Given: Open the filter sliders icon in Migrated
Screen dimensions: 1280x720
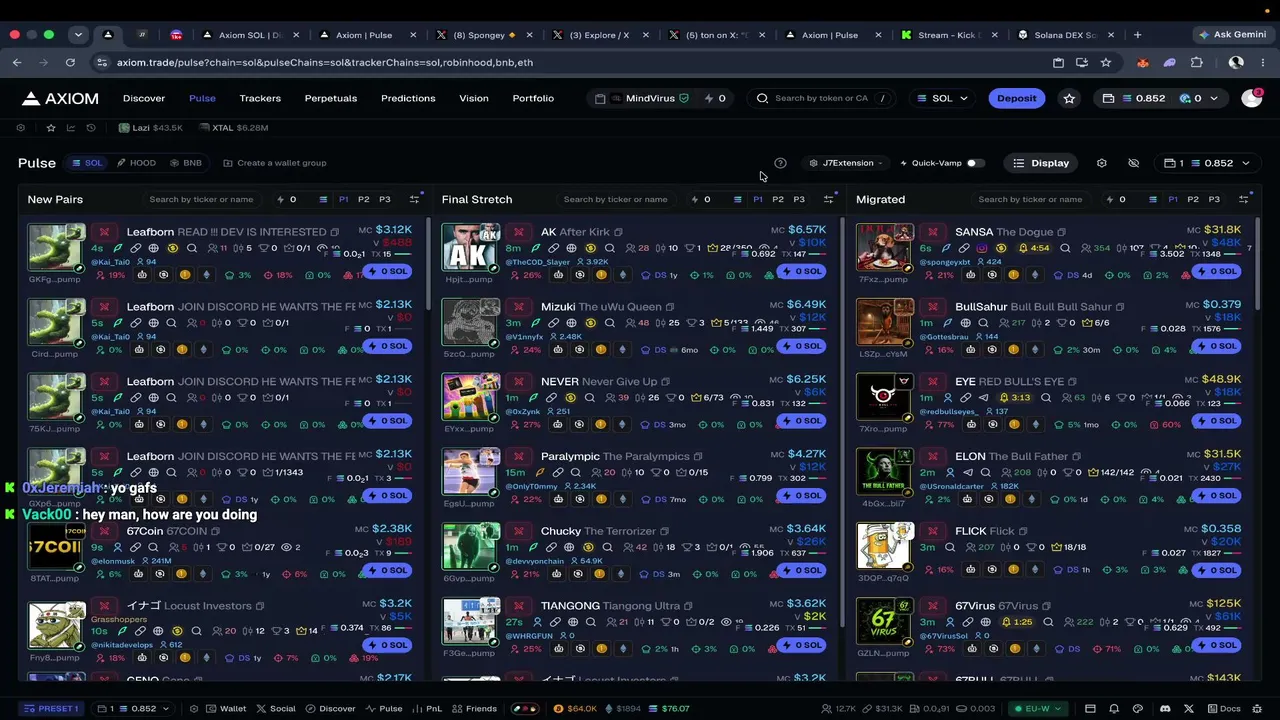Looking at the screenshot, I should tap(1243, 199).
